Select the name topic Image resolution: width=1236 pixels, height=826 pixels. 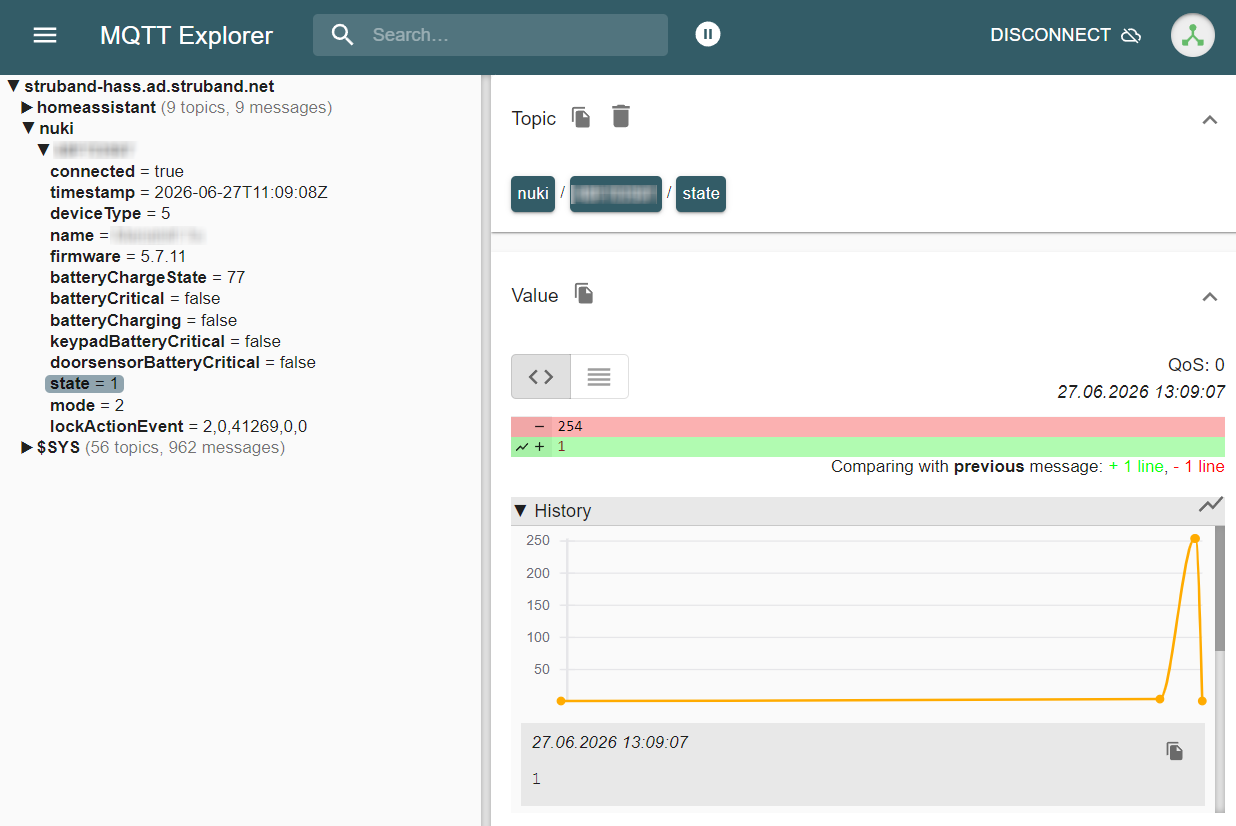click(x=127, y=235)
